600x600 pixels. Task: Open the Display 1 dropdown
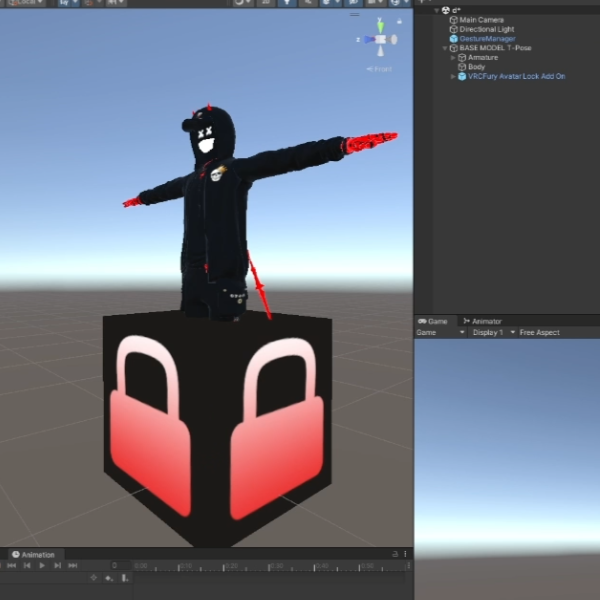[493, 333]
